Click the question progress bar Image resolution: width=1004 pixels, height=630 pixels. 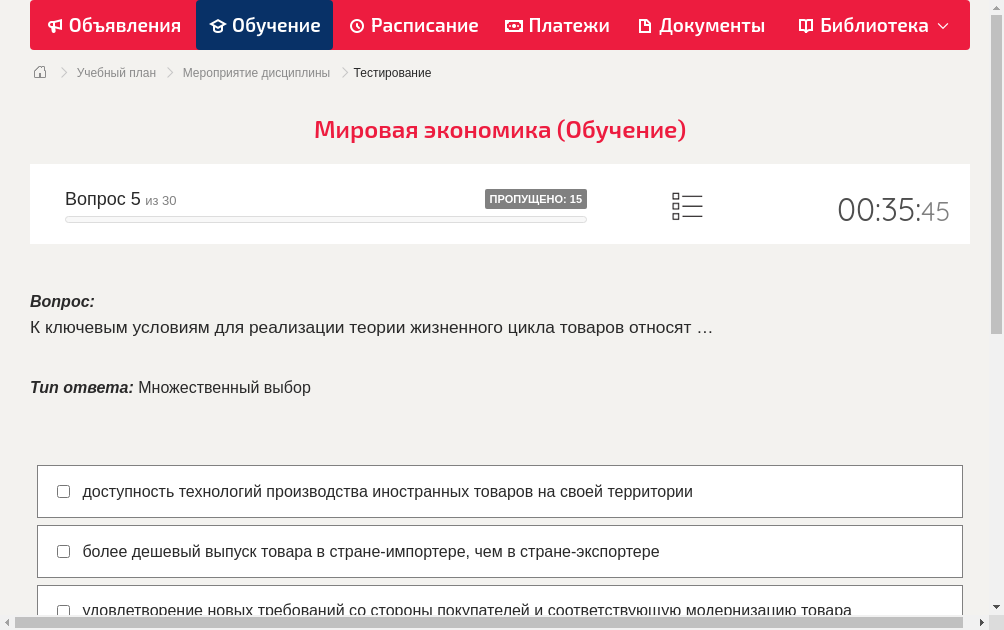325,219
